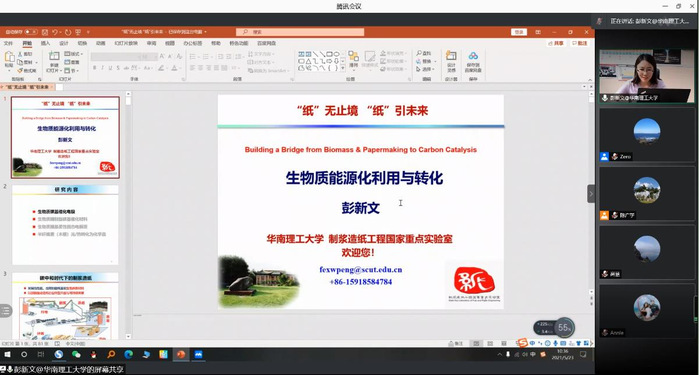Select slide 2 thumbnail
699x375 pixels.
65,224
